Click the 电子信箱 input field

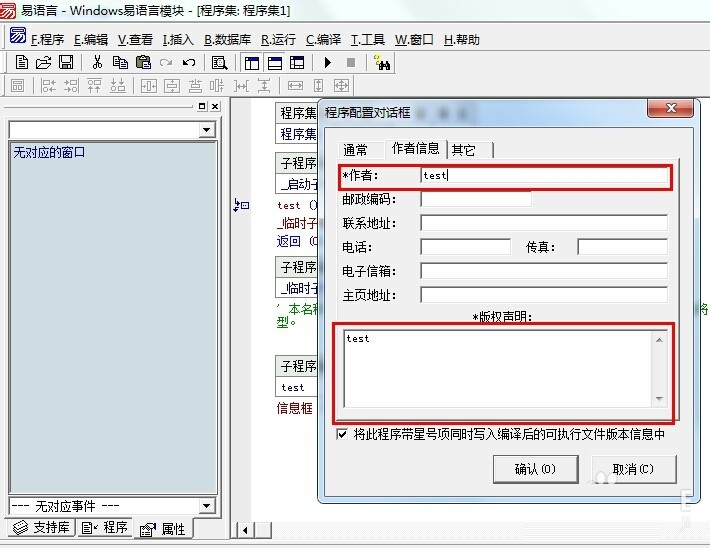tap(543, 271)
